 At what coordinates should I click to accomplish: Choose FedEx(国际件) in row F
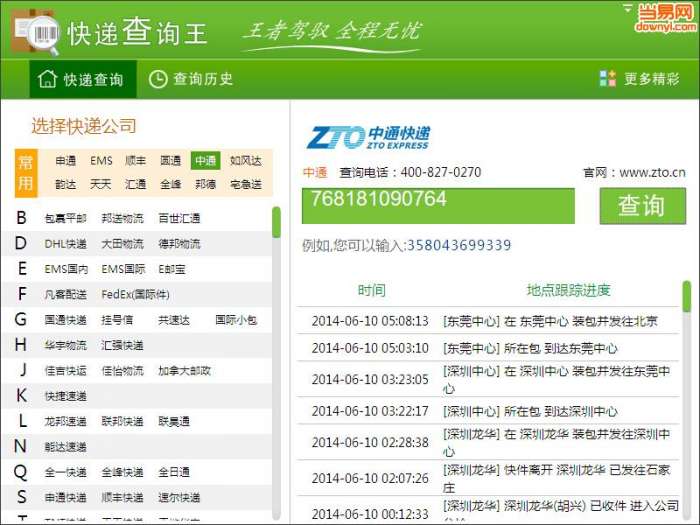135,295
